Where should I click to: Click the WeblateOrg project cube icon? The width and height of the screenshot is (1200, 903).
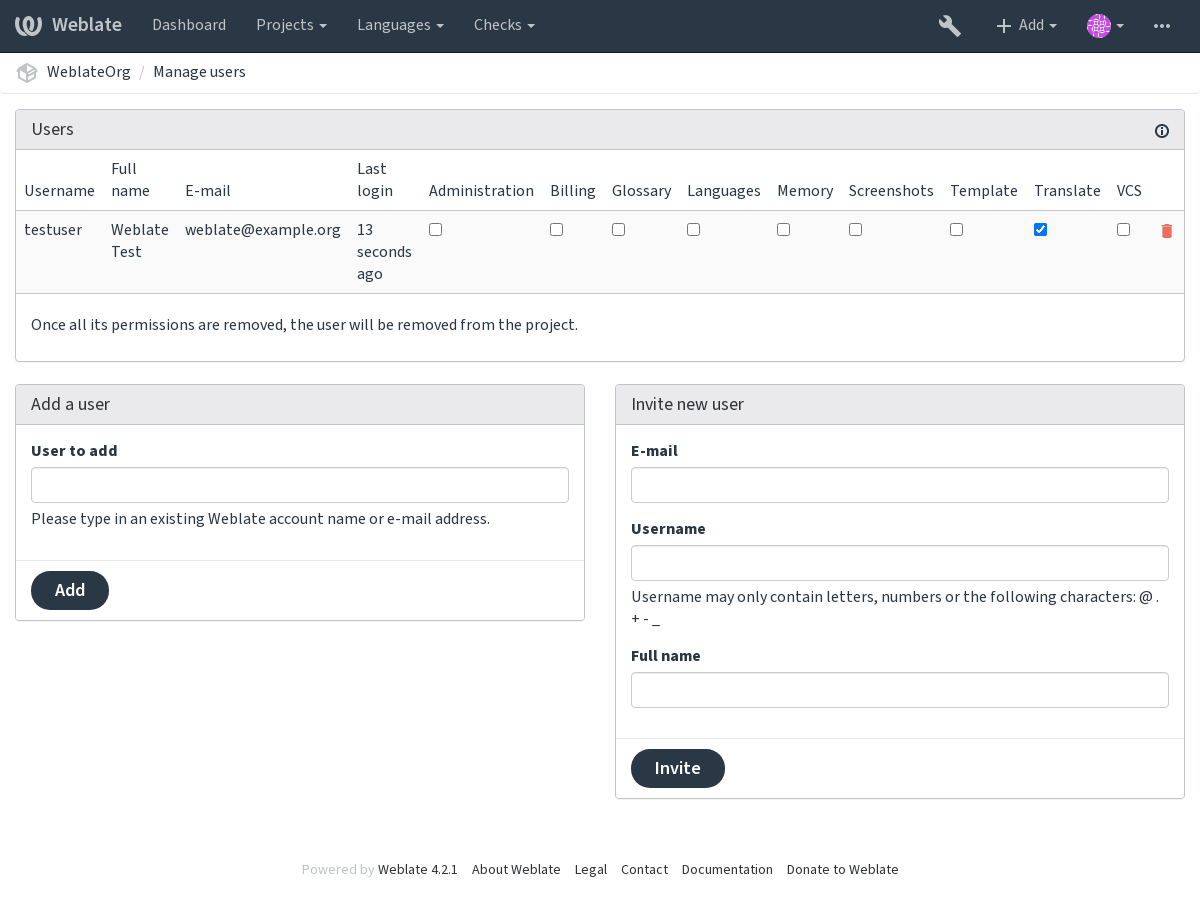tap(27, 72)
